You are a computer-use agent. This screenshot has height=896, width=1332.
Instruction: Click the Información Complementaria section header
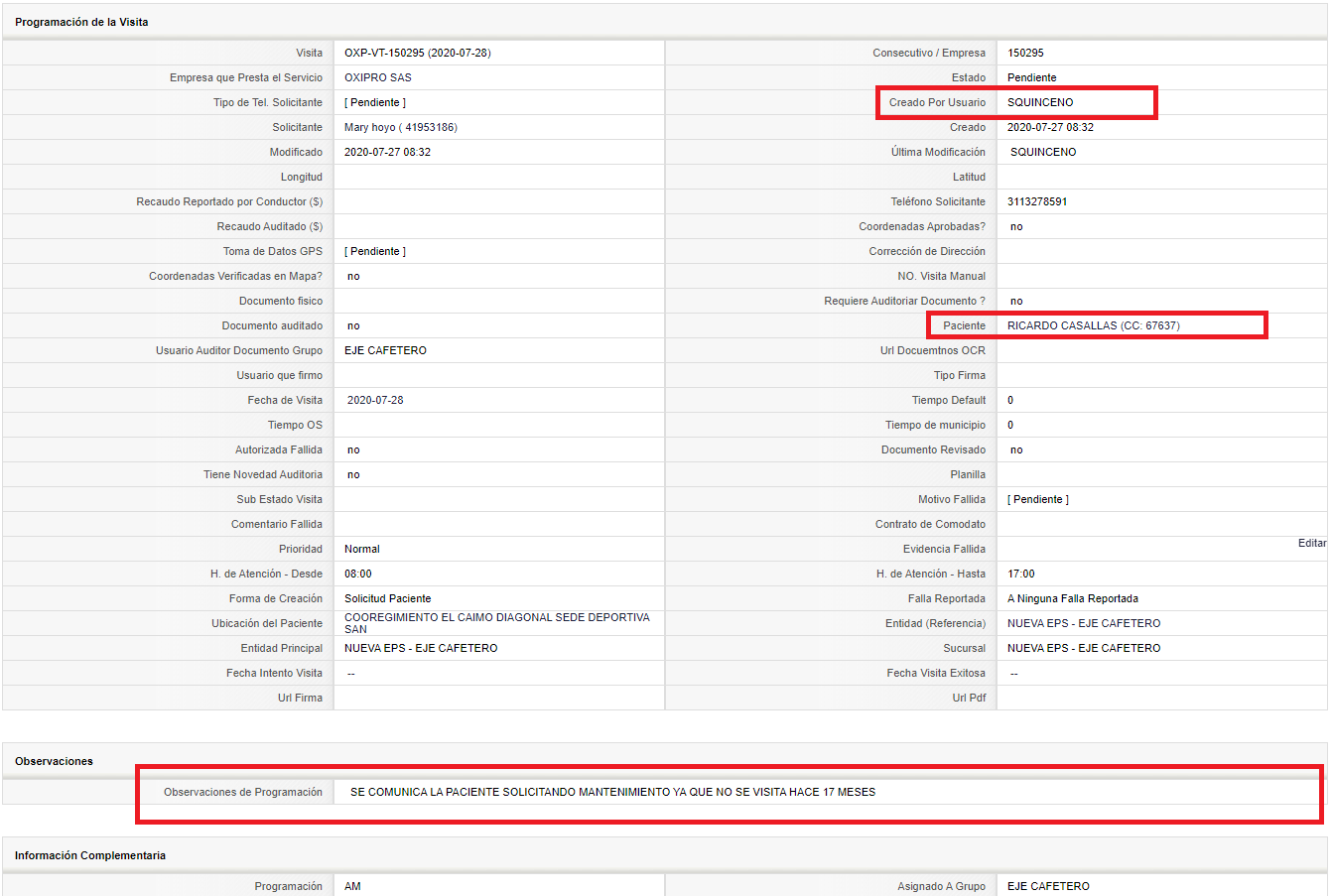[90, 855]
